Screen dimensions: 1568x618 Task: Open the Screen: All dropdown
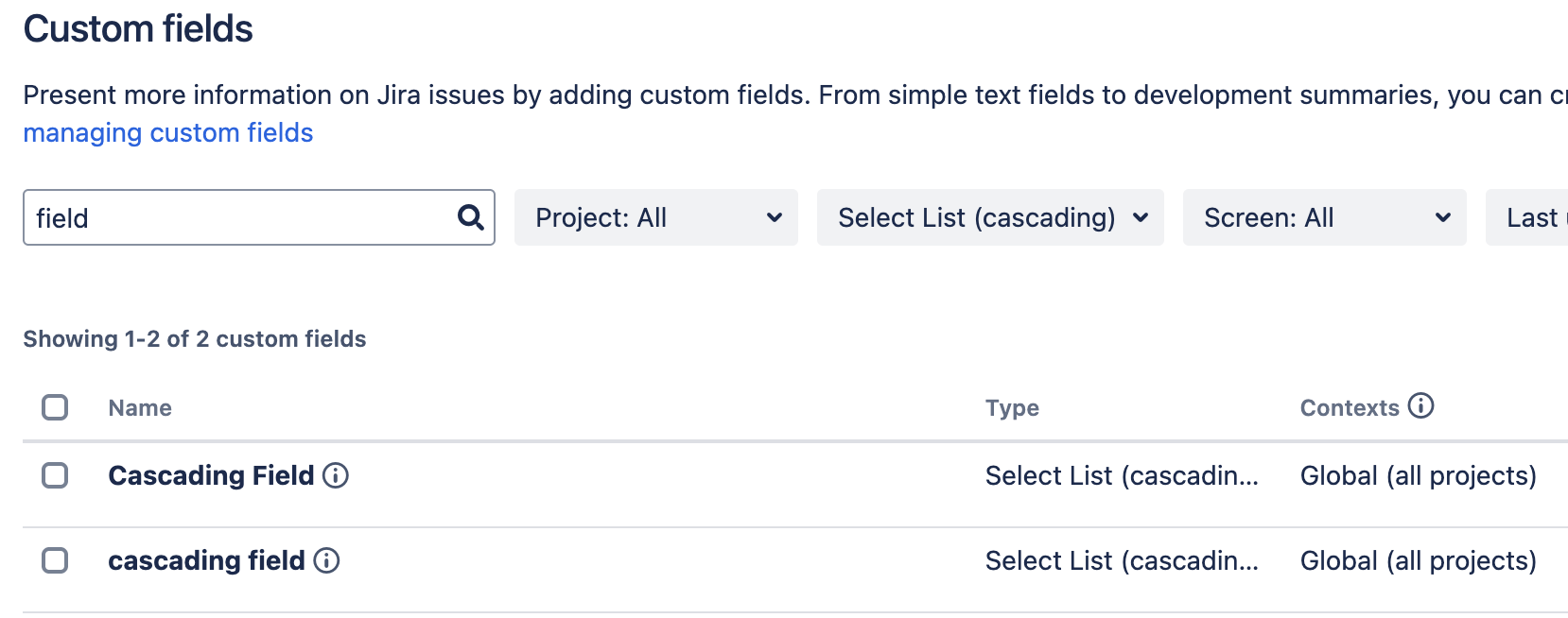tap(1323, 217)
